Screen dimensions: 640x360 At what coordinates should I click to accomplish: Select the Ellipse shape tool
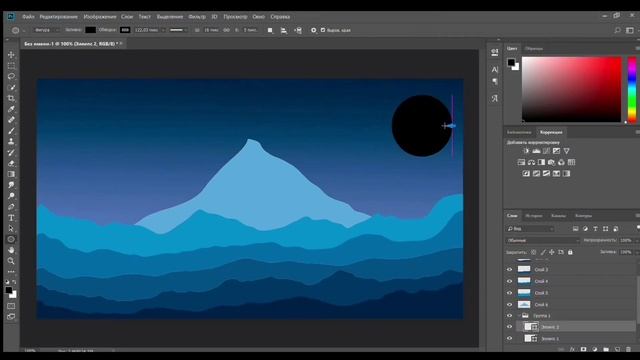(x=11, y=240)
